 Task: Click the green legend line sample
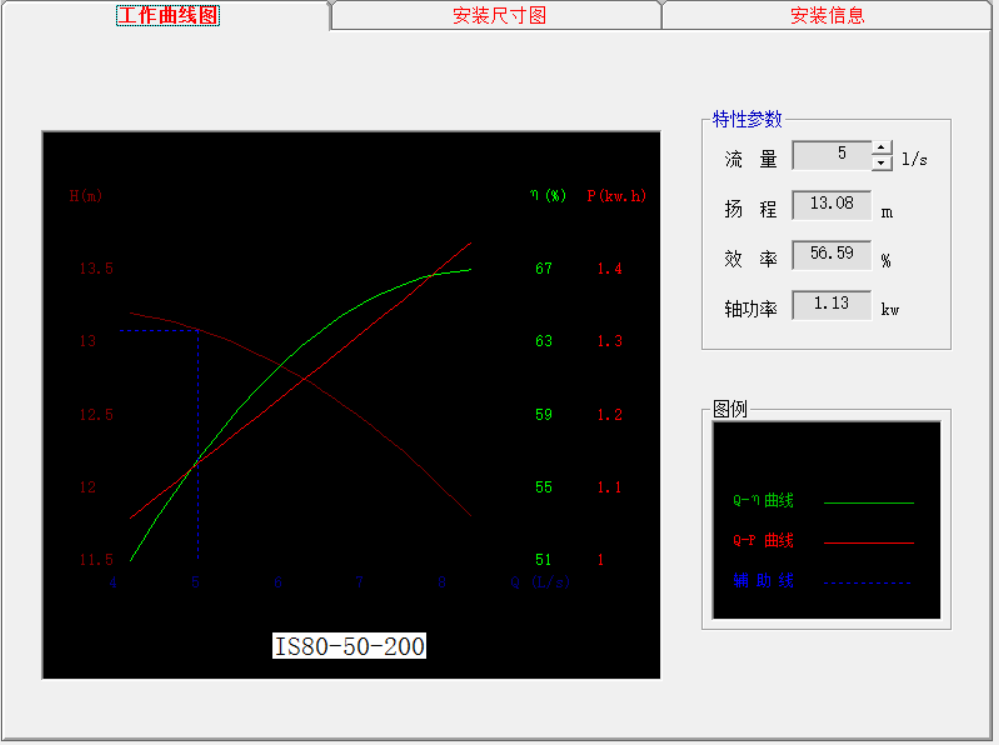pyautogui.click(x=869, y=503)
